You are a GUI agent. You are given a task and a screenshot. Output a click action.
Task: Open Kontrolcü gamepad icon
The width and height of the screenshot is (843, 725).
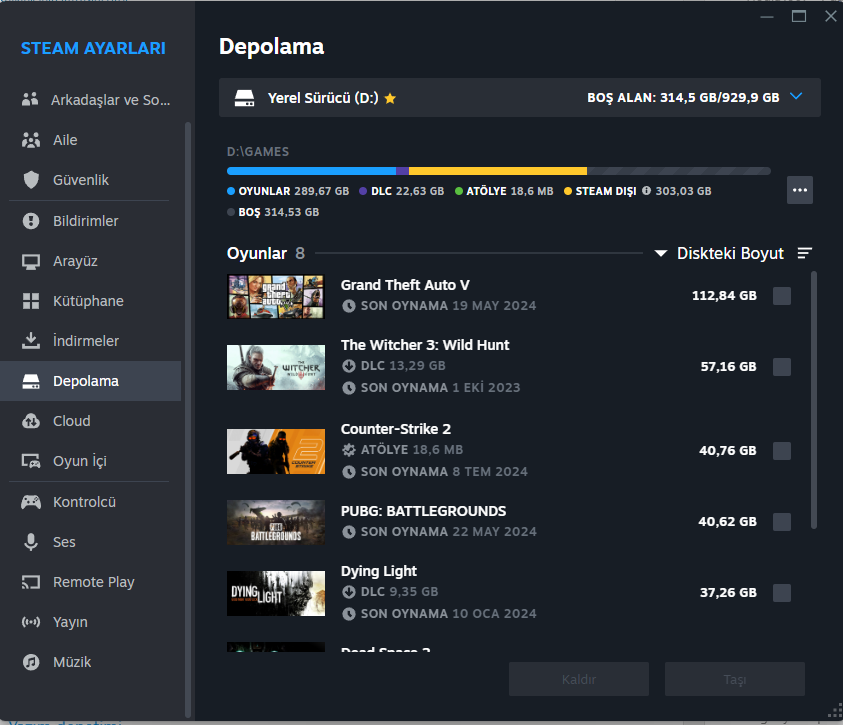(x=31, y=501)
